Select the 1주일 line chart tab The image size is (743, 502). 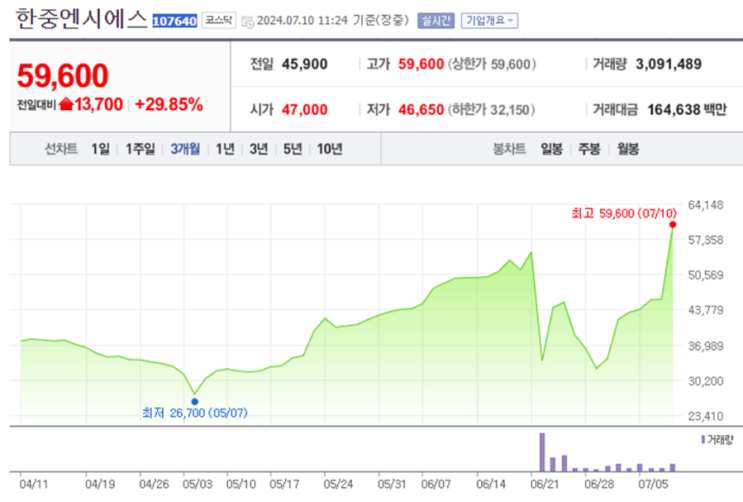140,149
